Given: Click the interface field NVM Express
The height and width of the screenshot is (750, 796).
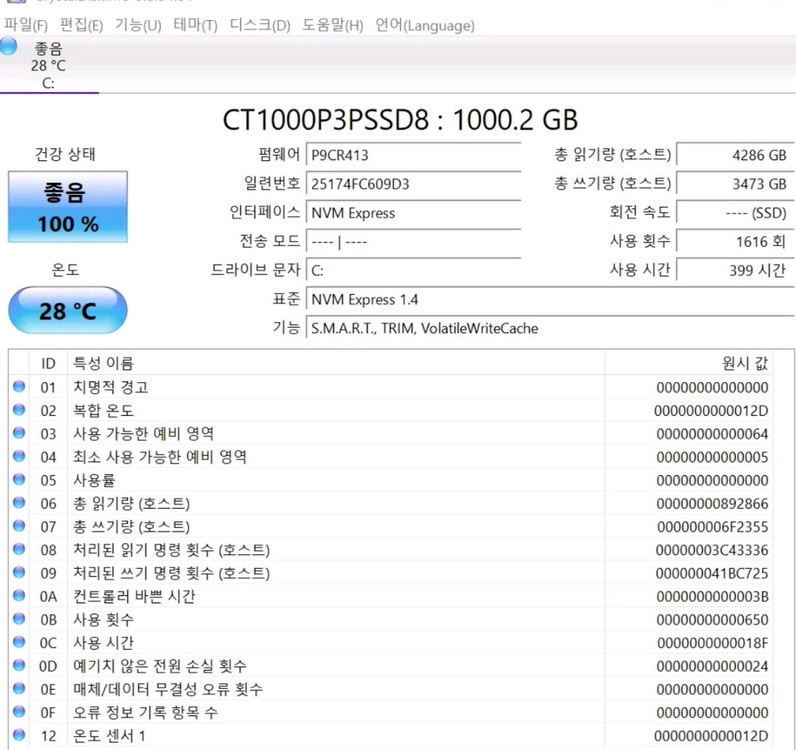Looking at the screenshot, I should tap(414, 213).
